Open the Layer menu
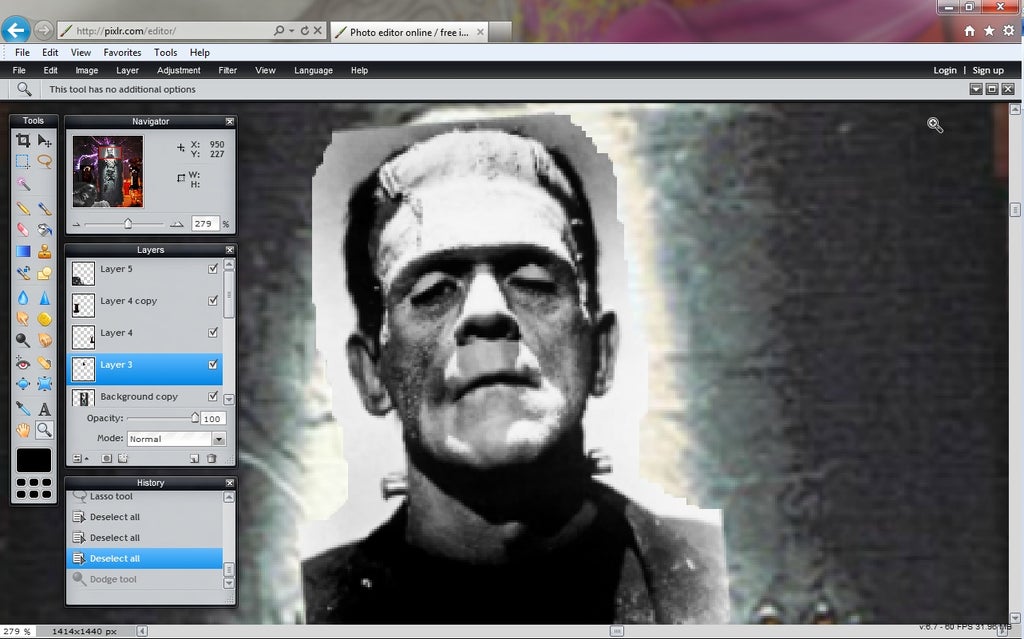The width and height of the screenshot is (1024, 639). 127,70
